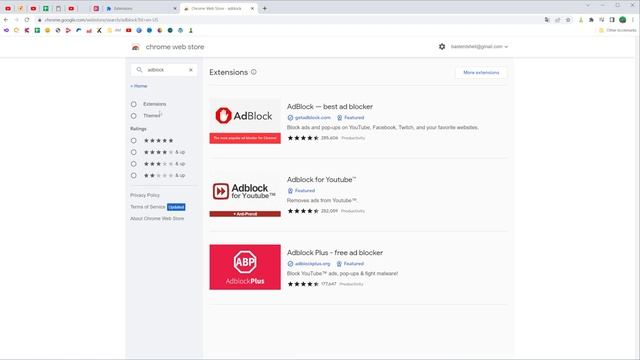Open the Terms of Service link
This screenshot has height=360, width=640.
148,207
